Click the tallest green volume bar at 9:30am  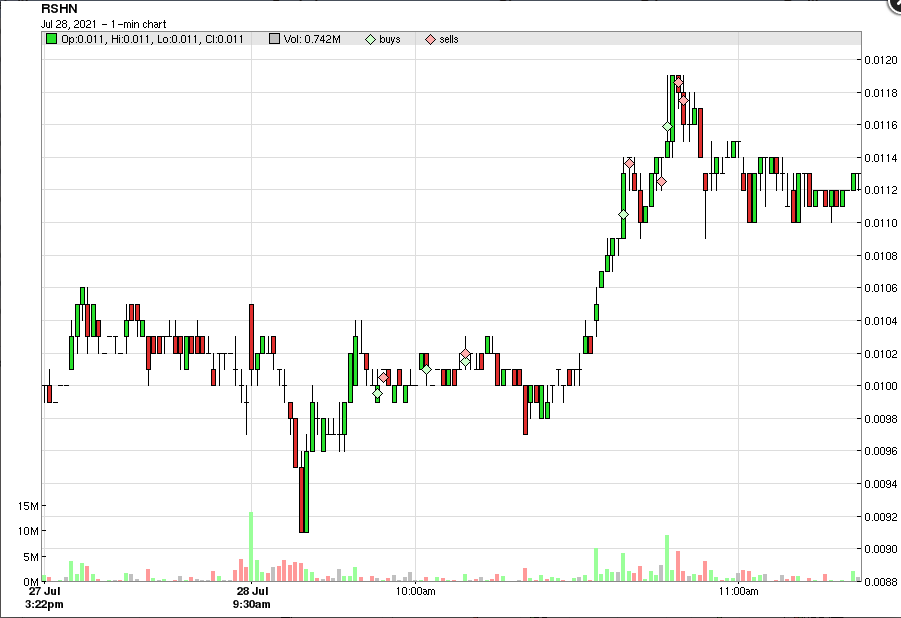click(x=251, y=546)
